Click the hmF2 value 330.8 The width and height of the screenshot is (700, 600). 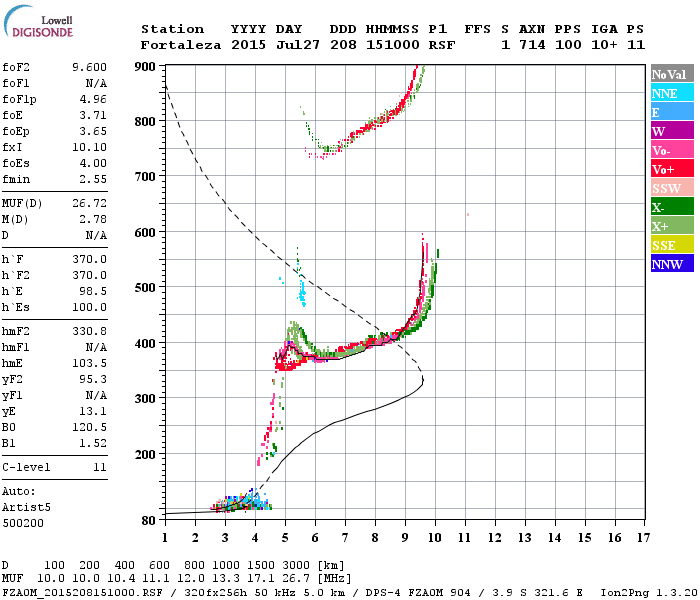point(89,331)
